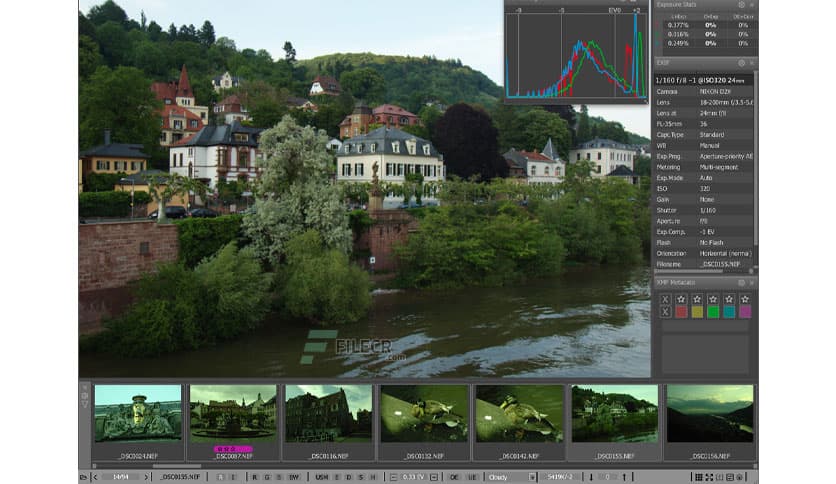Toggle UE underexposure indication

tap(472, 477)
